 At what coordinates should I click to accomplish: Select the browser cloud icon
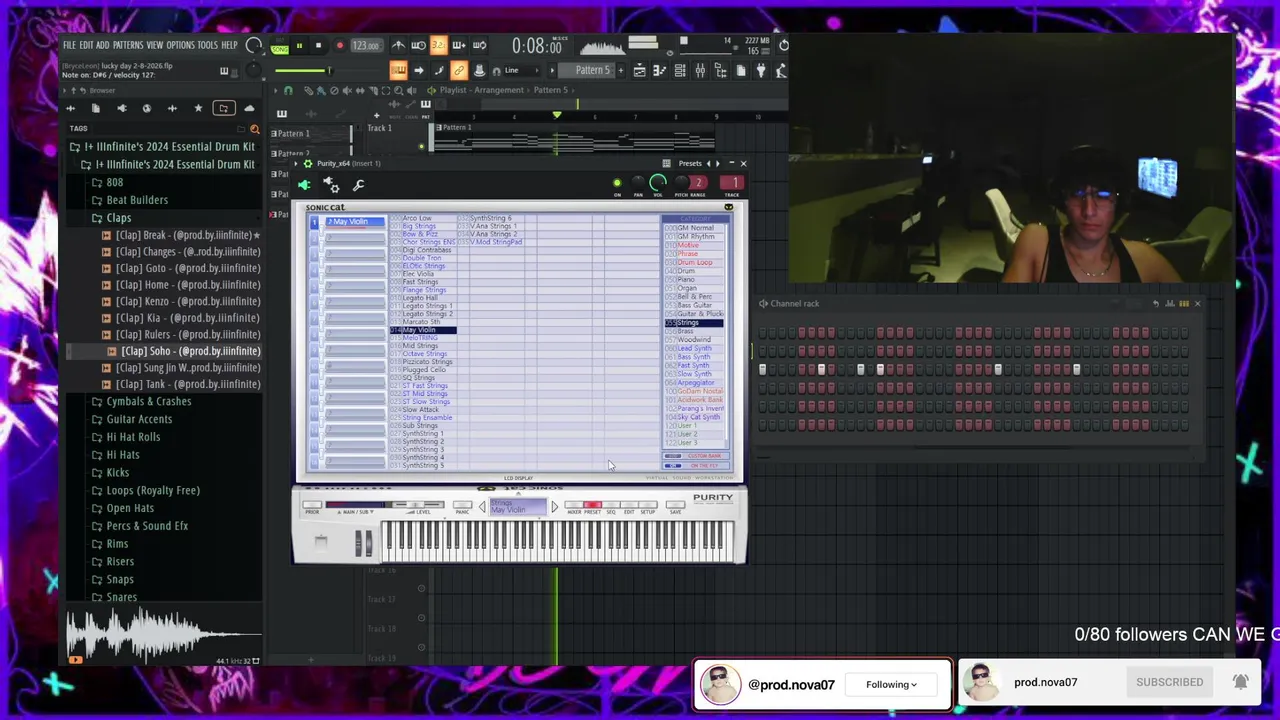click(249, 108)
